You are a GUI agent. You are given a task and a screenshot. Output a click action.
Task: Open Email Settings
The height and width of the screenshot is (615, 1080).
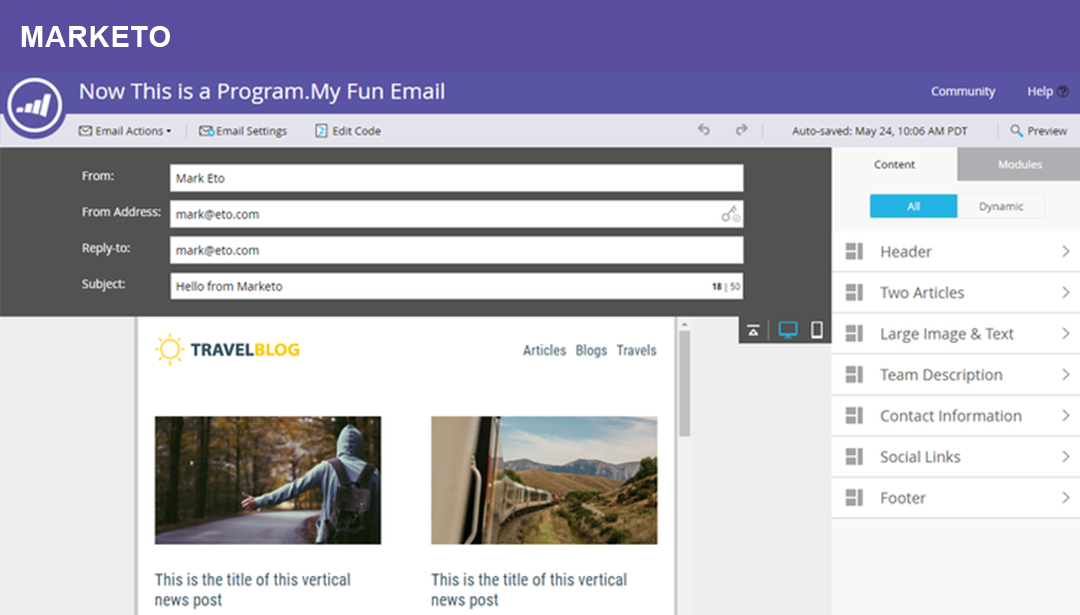coord(243,131)
